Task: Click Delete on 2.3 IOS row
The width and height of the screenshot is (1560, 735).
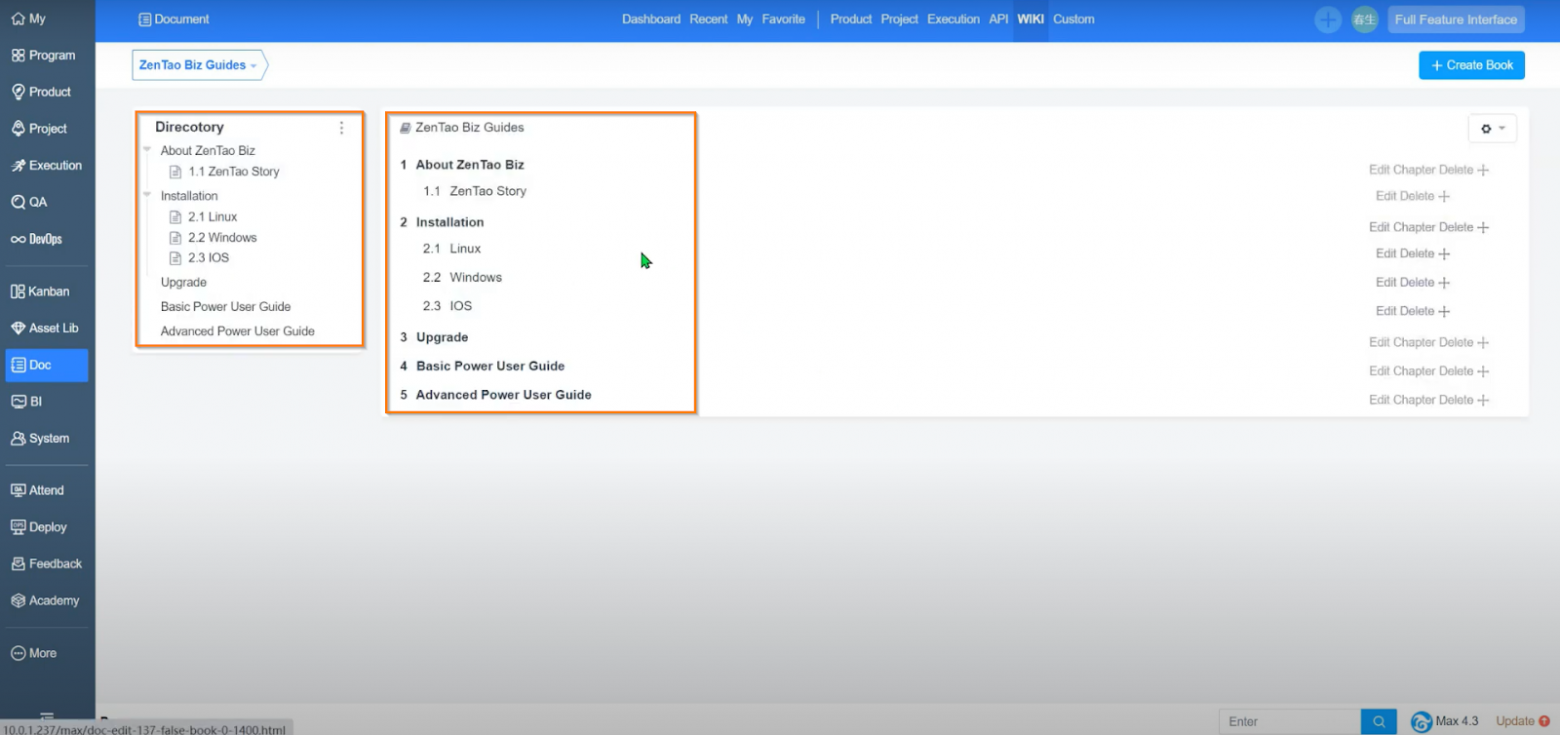Action: point(1419,311)
